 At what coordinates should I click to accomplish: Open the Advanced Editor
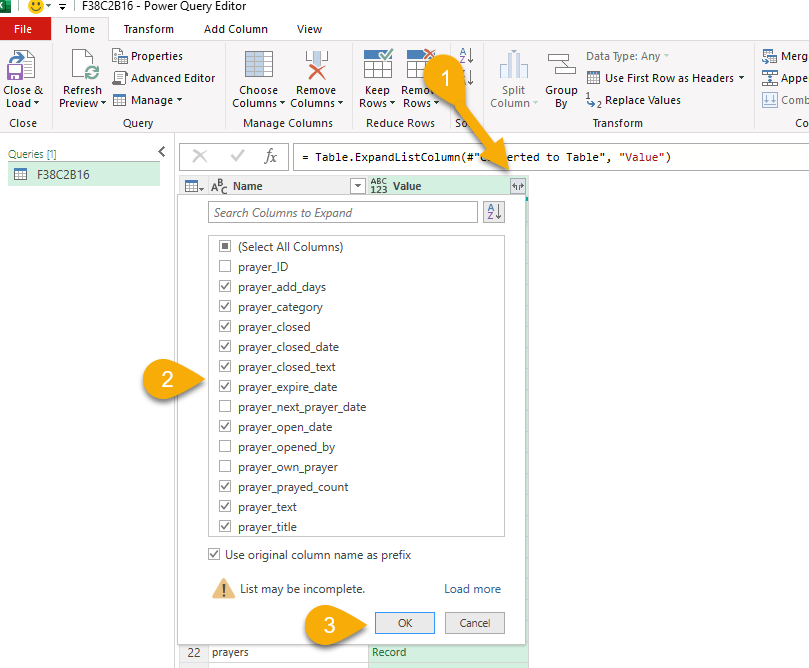tap(164, 78)
